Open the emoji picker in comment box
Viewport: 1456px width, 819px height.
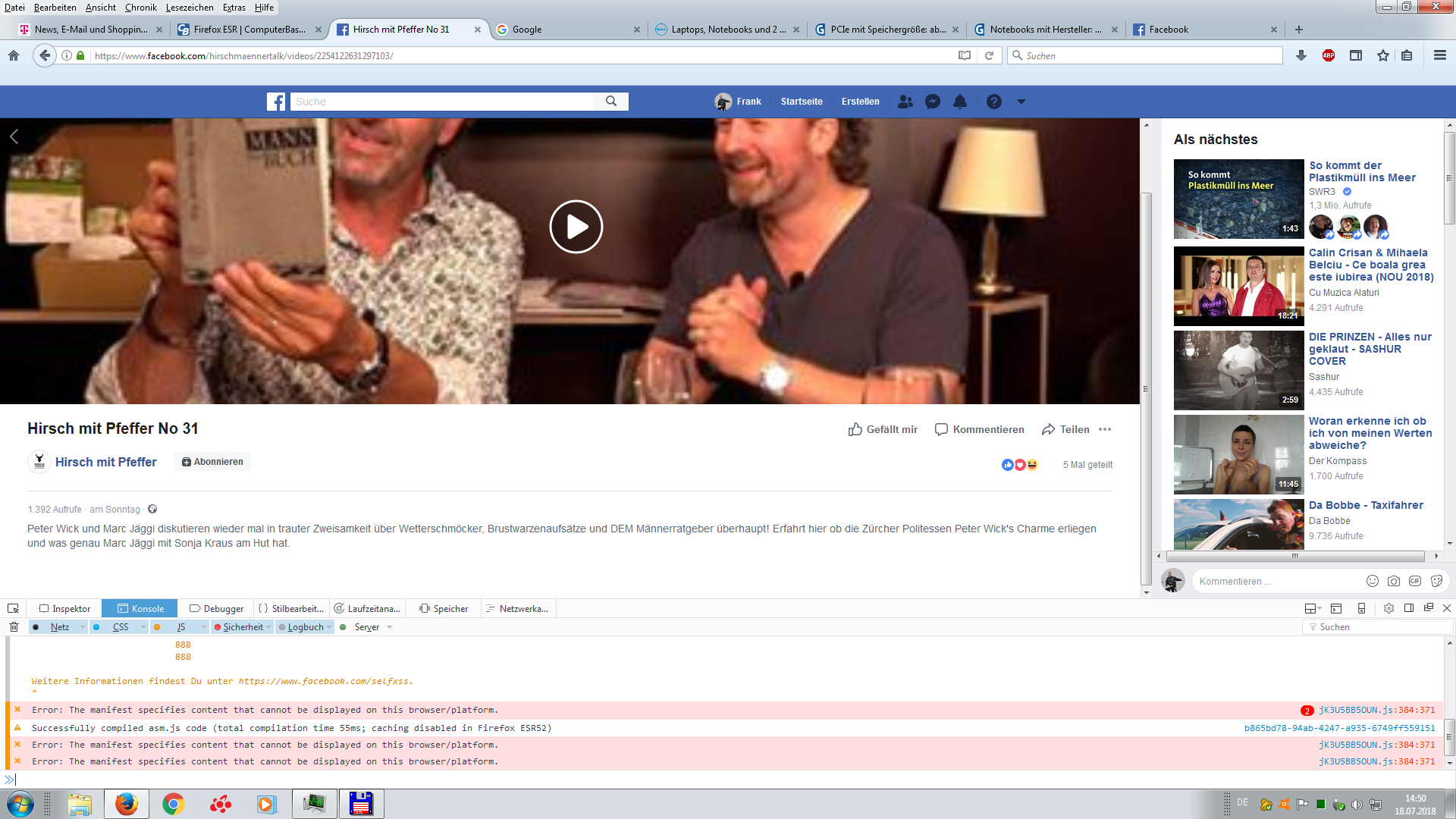(x=1372, y=581)
